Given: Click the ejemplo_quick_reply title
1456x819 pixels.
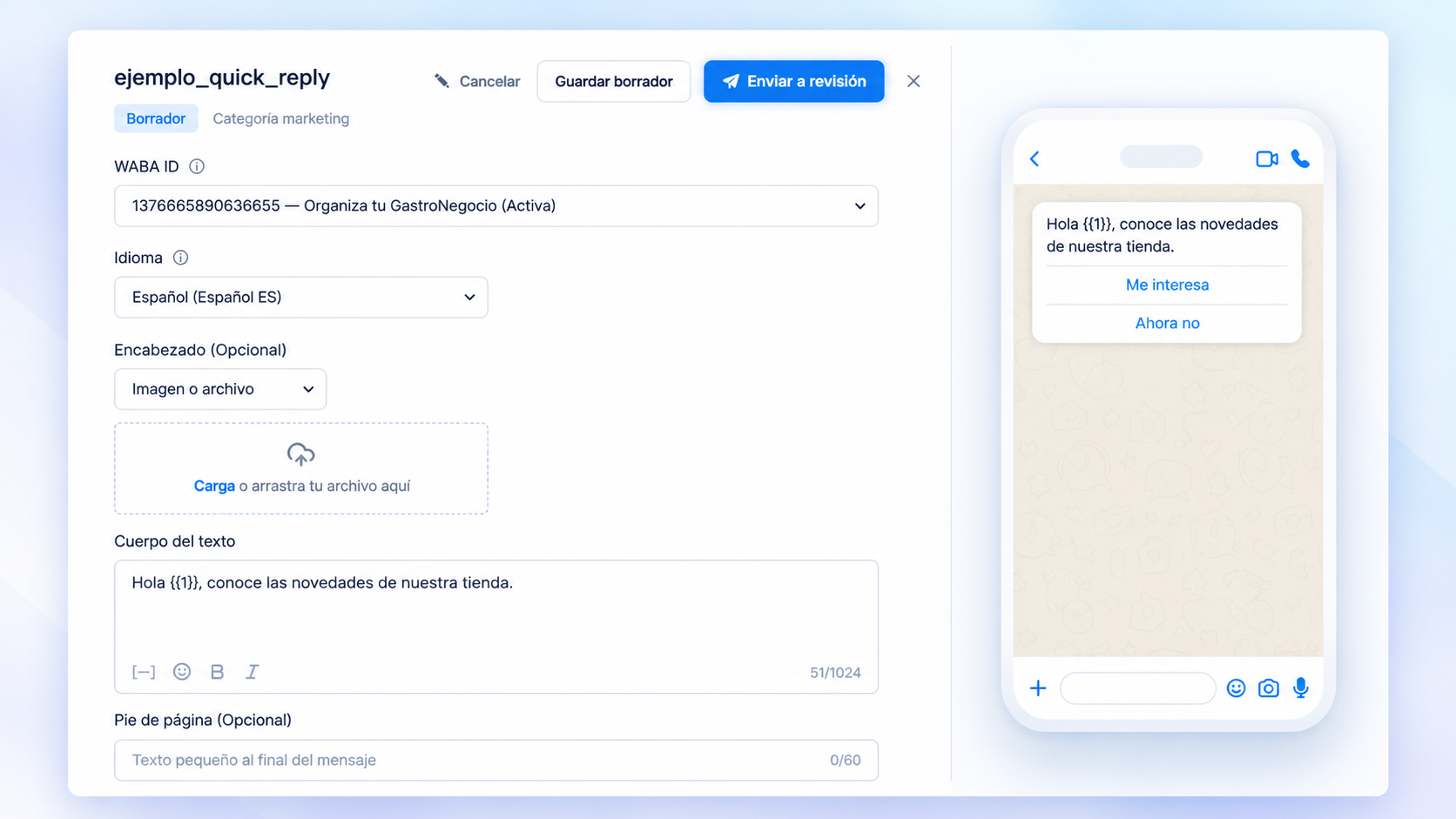Looking at the screenshot, I should coord(222,77).
